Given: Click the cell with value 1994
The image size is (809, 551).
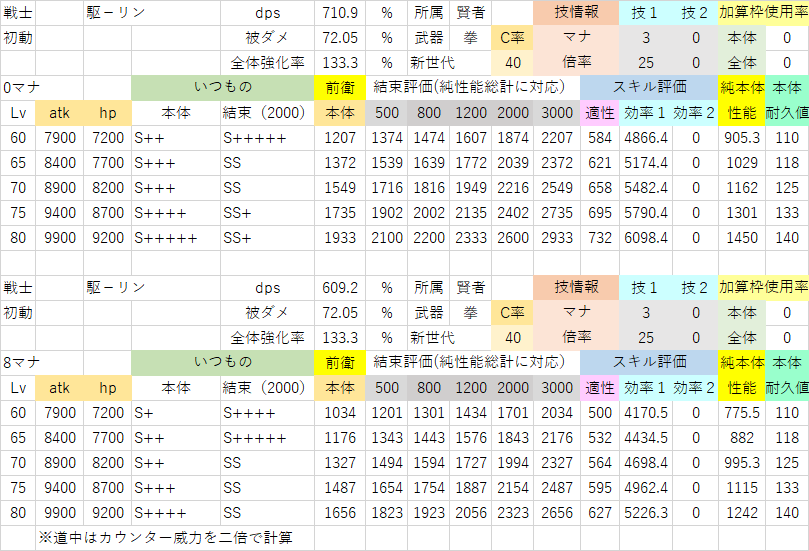Looking at the screenshot, I should pos(512,463).
